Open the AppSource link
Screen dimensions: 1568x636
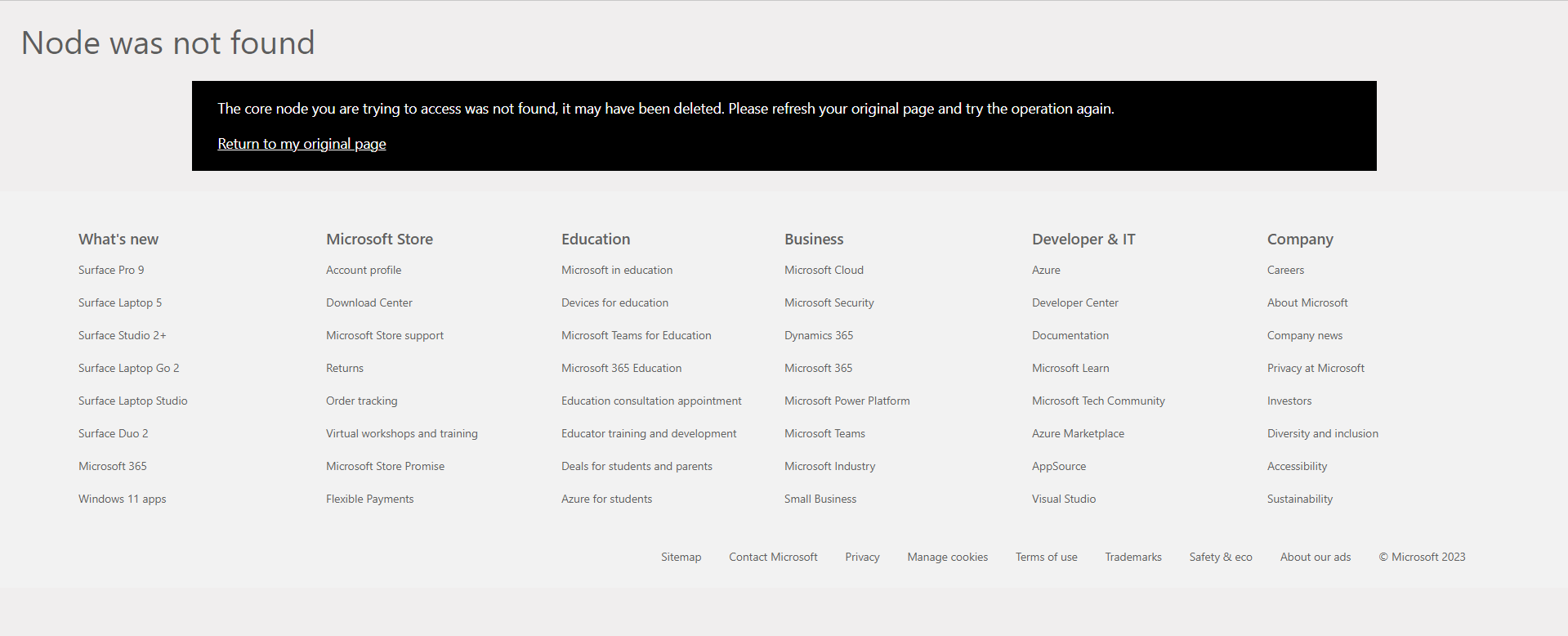pyautogui.click(x=1059, y=466)
